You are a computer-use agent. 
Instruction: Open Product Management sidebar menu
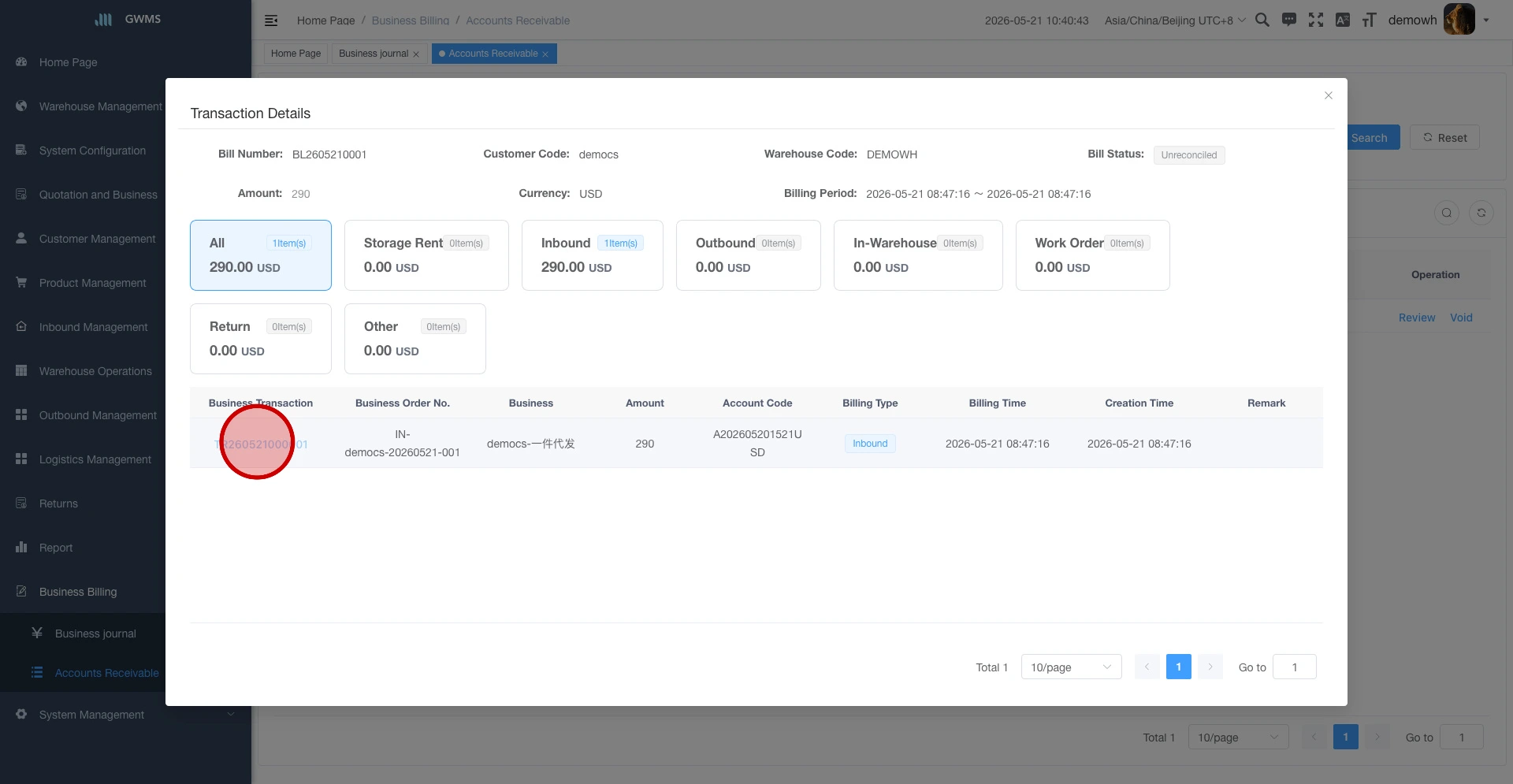[93, 283]
